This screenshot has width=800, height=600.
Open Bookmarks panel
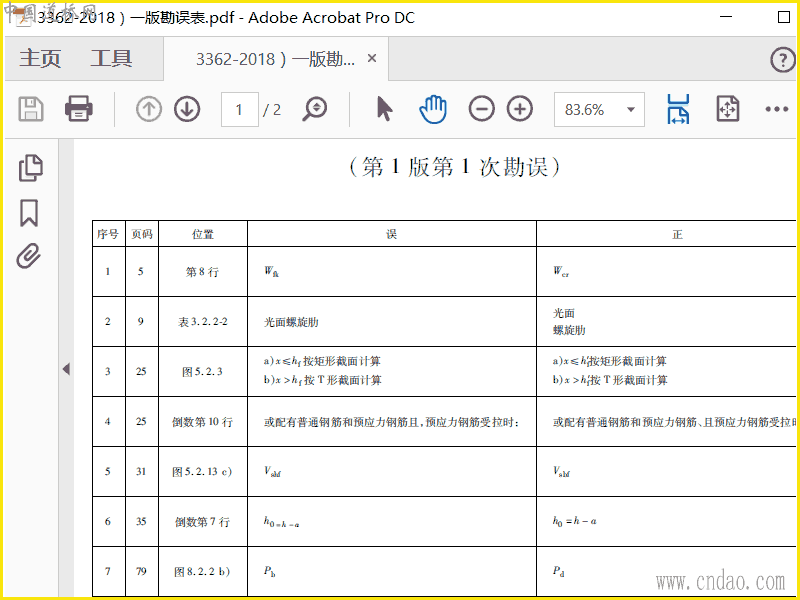[x=29, y=213]
